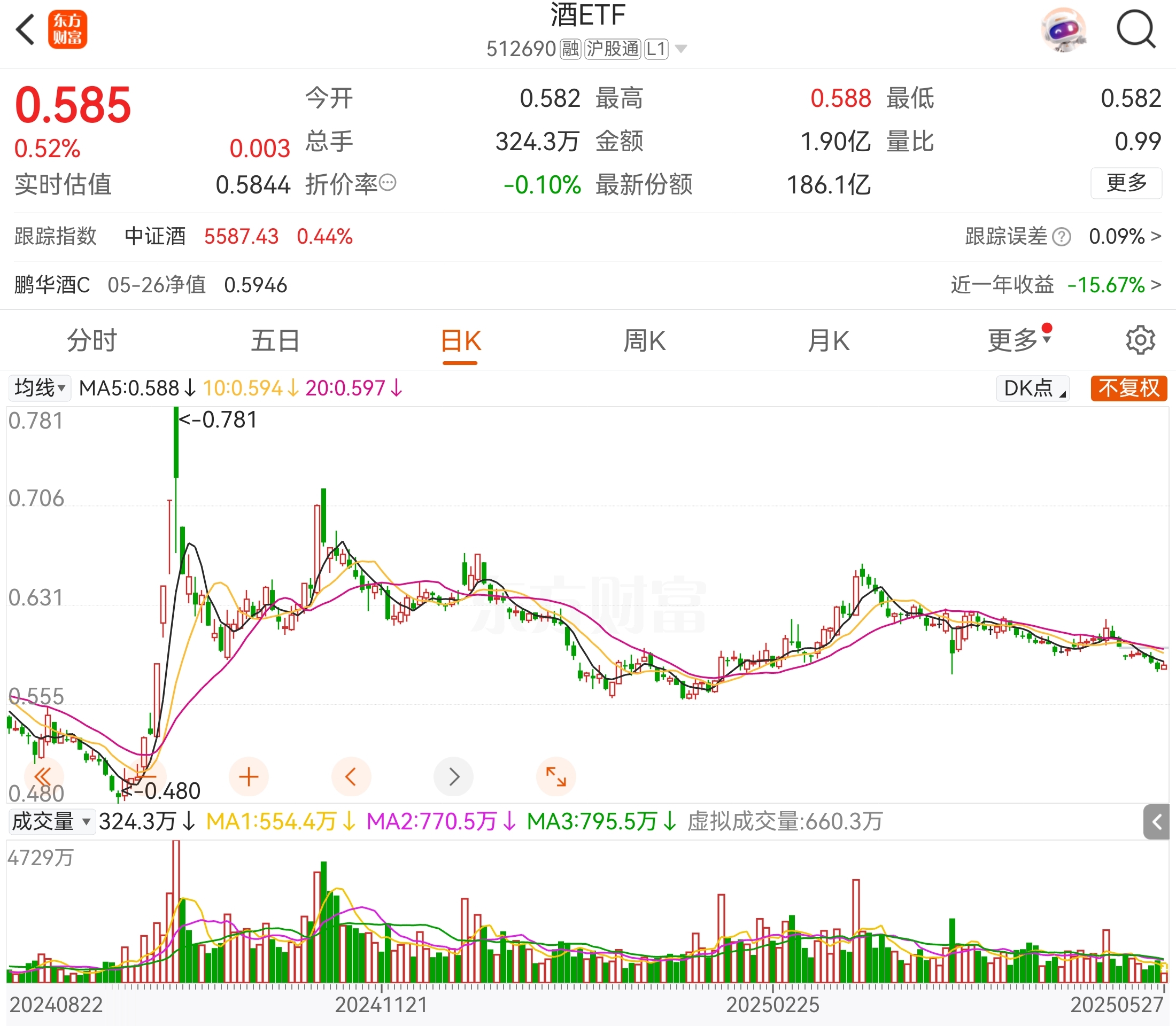The height and width of the screenshot is (1026, 1176).
Task: Open the DK点 selector
Action: click(x=1033, y=388)
